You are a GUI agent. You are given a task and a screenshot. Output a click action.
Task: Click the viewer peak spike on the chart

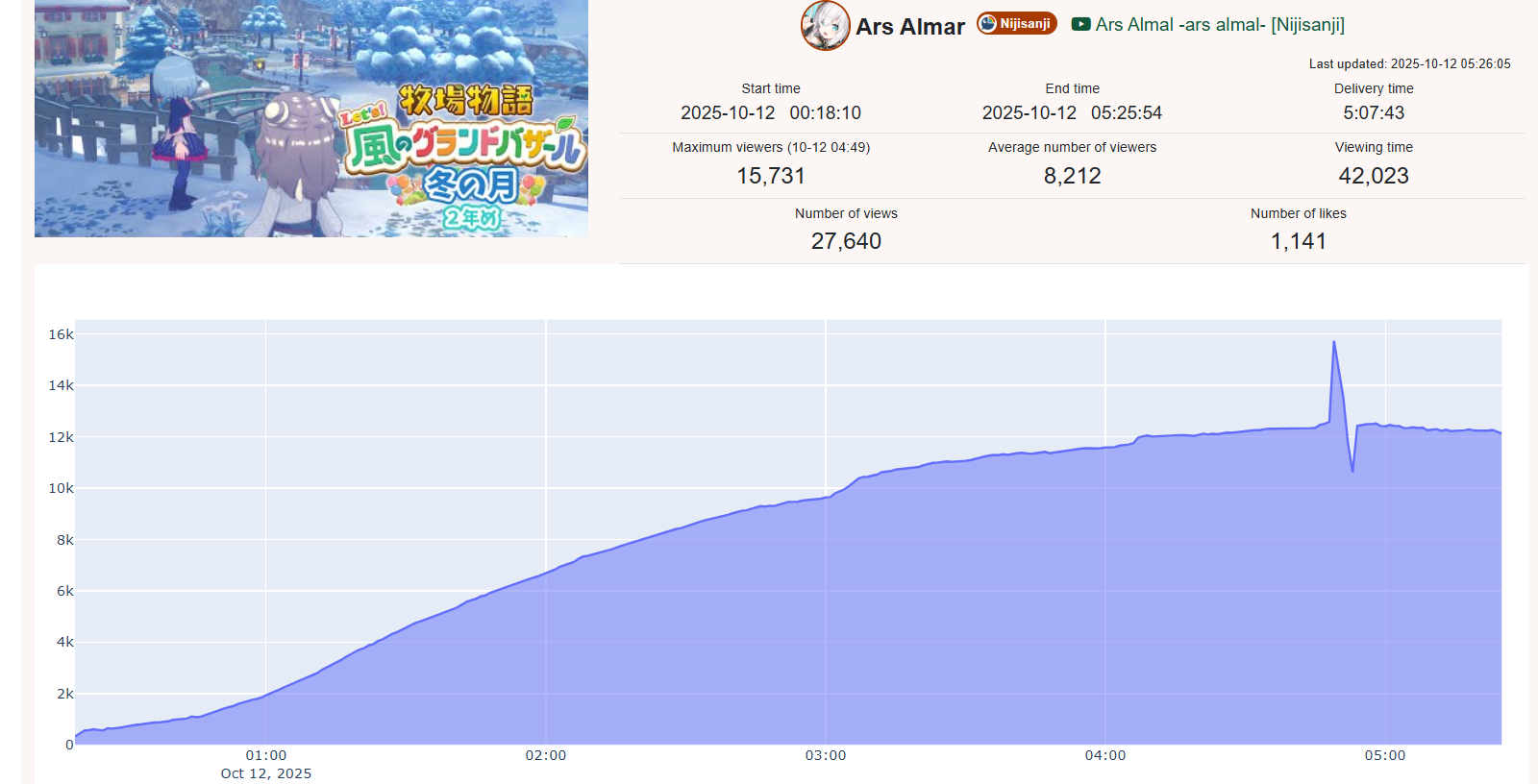click(x=1334, y=342)
